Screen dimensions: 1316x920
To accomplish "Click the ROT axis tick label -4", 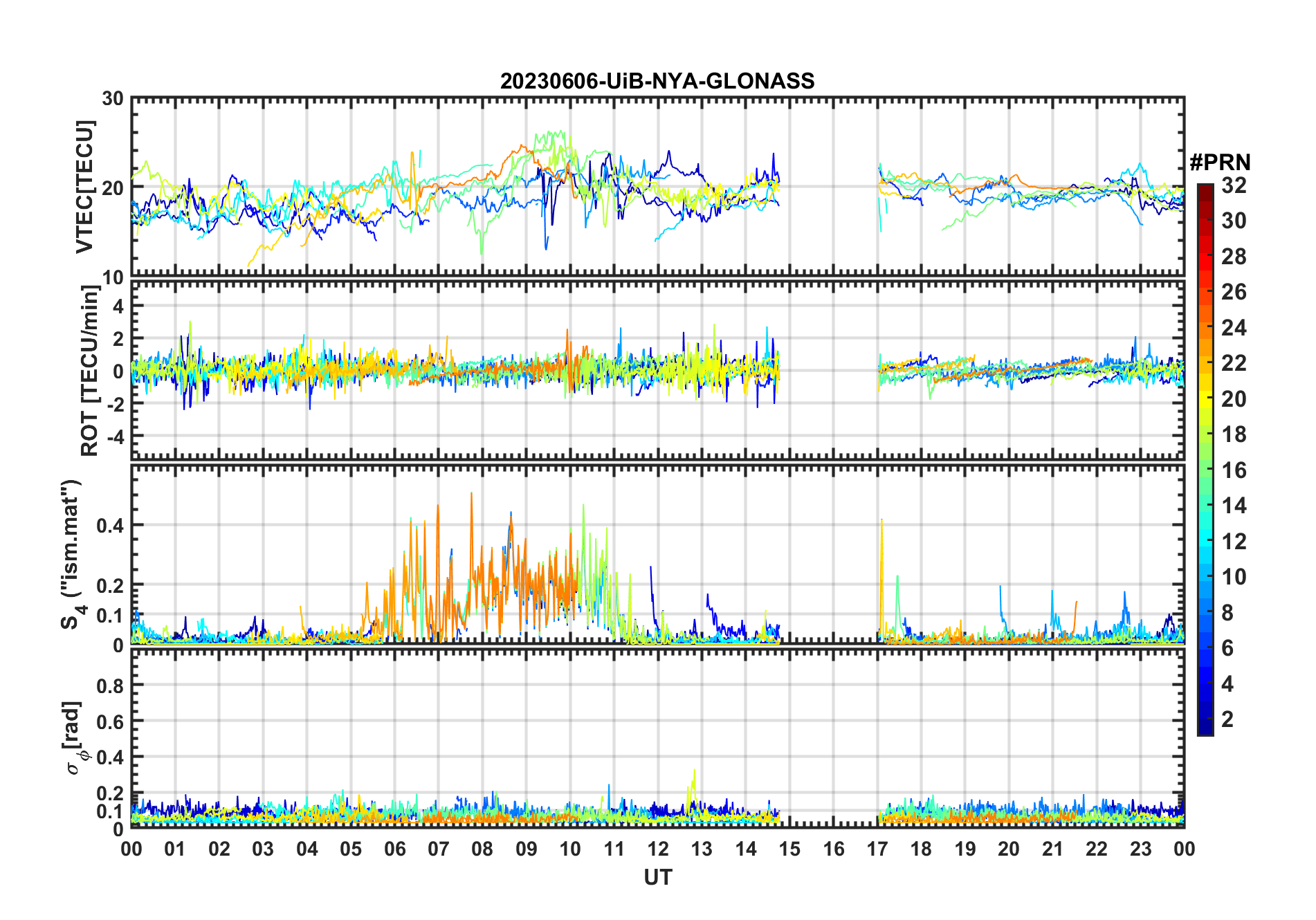I will pos(114,437).
